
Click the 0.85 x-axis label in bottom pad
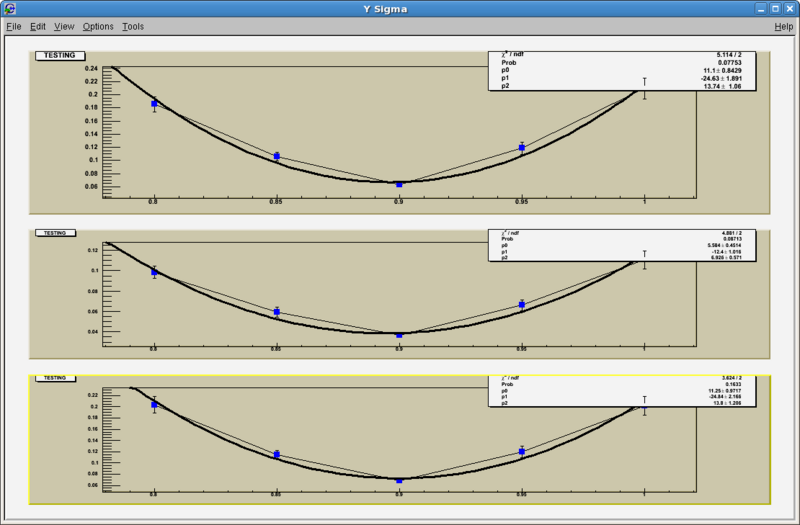click(x=276, y=494)
